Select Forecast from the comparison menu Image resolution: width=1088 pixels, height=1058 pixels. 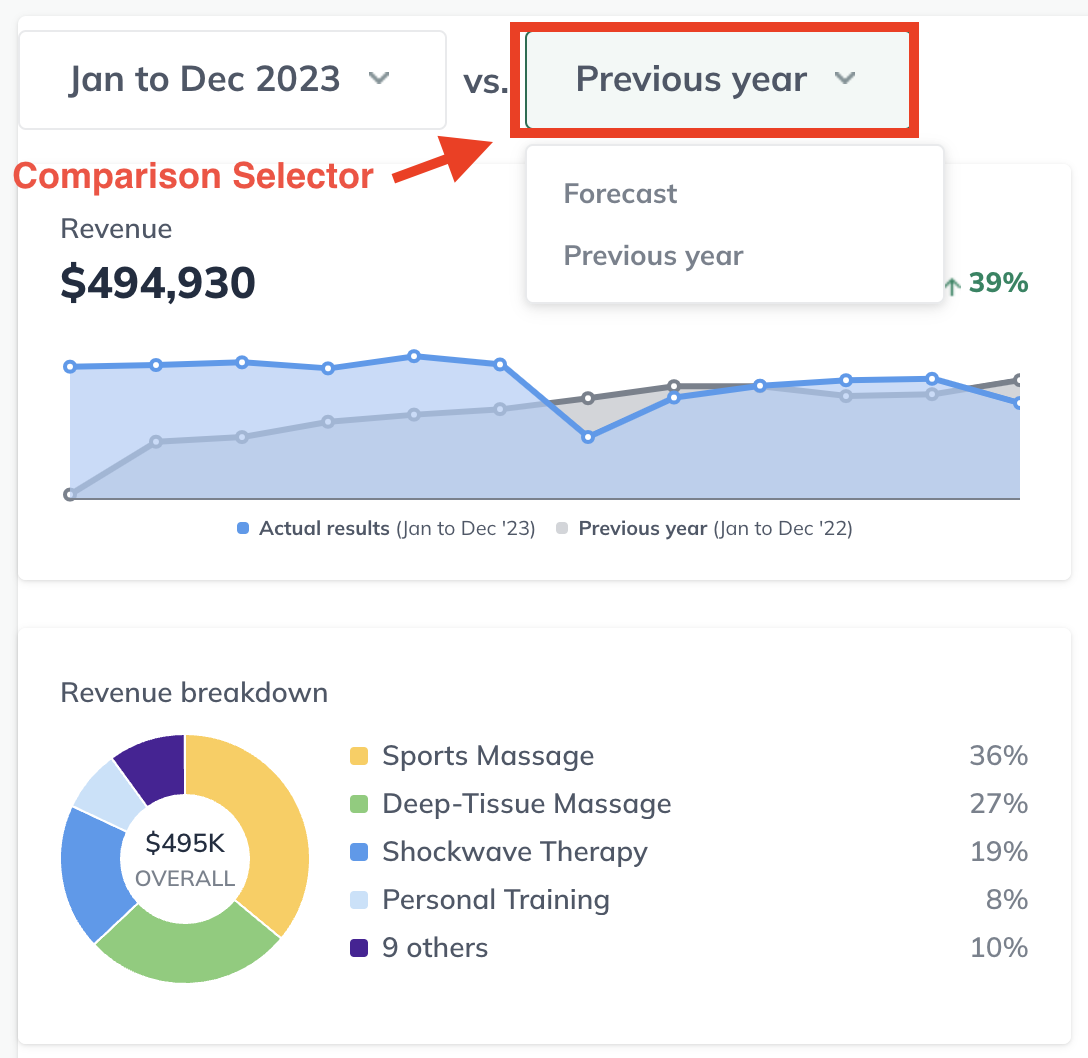click(x=620, y=193)
